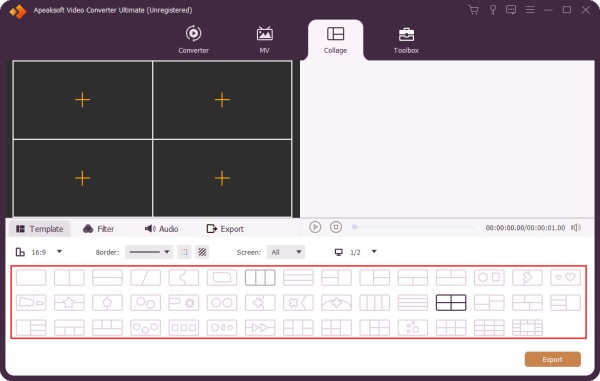Select the puzzle-edge split template
600x381 pixels.
pos(184,277)
